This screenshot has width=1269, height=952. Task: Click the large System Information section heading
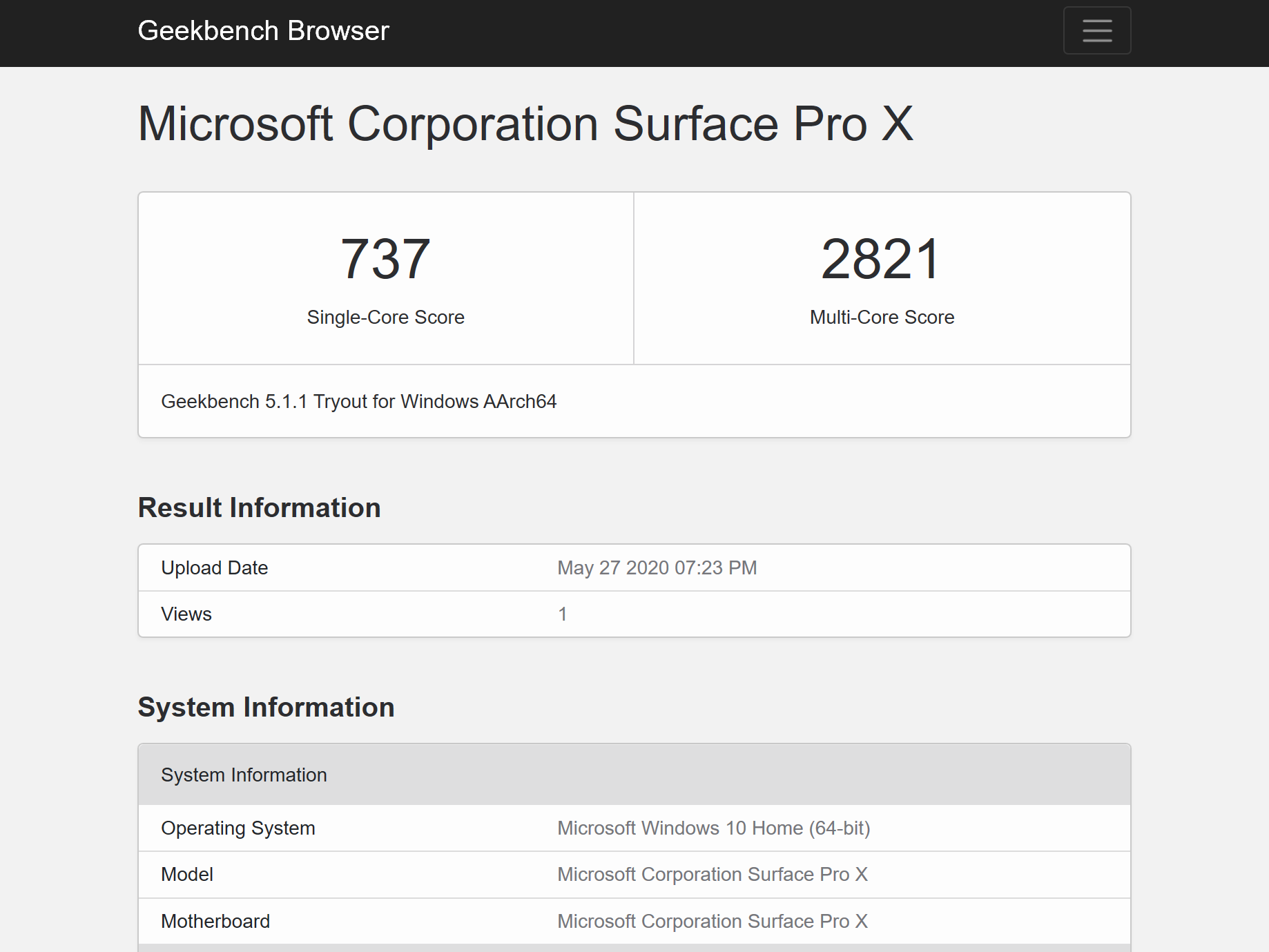pos(266,707)
